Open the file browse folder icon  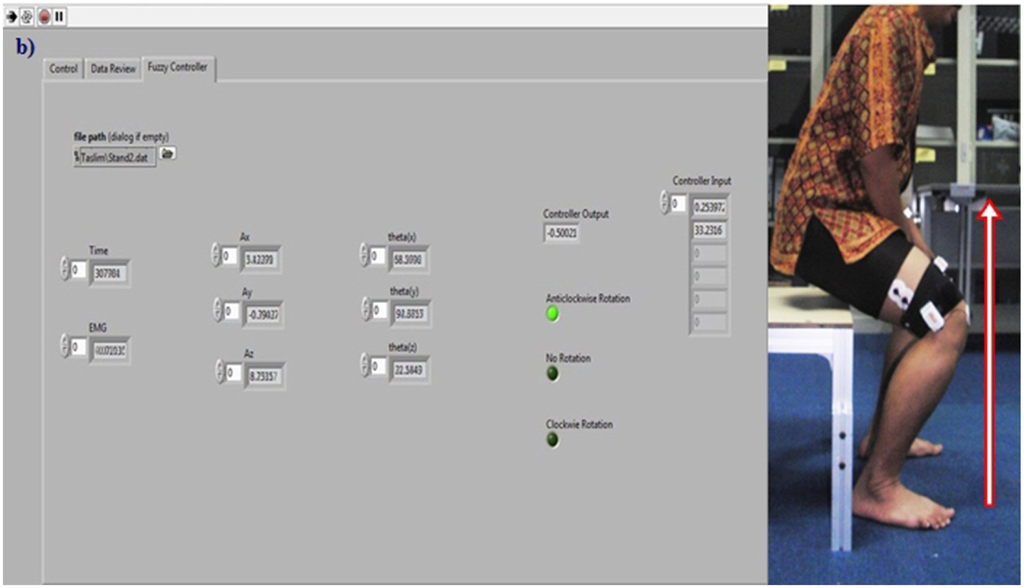tap(168, 154)
